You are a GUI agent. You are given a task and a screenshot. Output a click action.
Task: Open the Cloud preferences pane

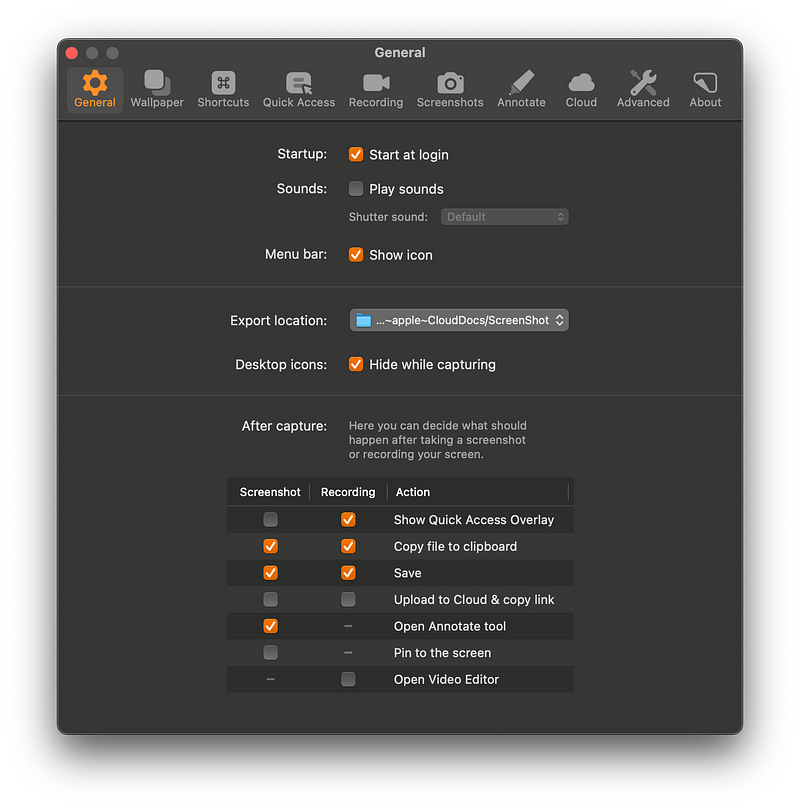pyautogui.click(x=581, y=88)
